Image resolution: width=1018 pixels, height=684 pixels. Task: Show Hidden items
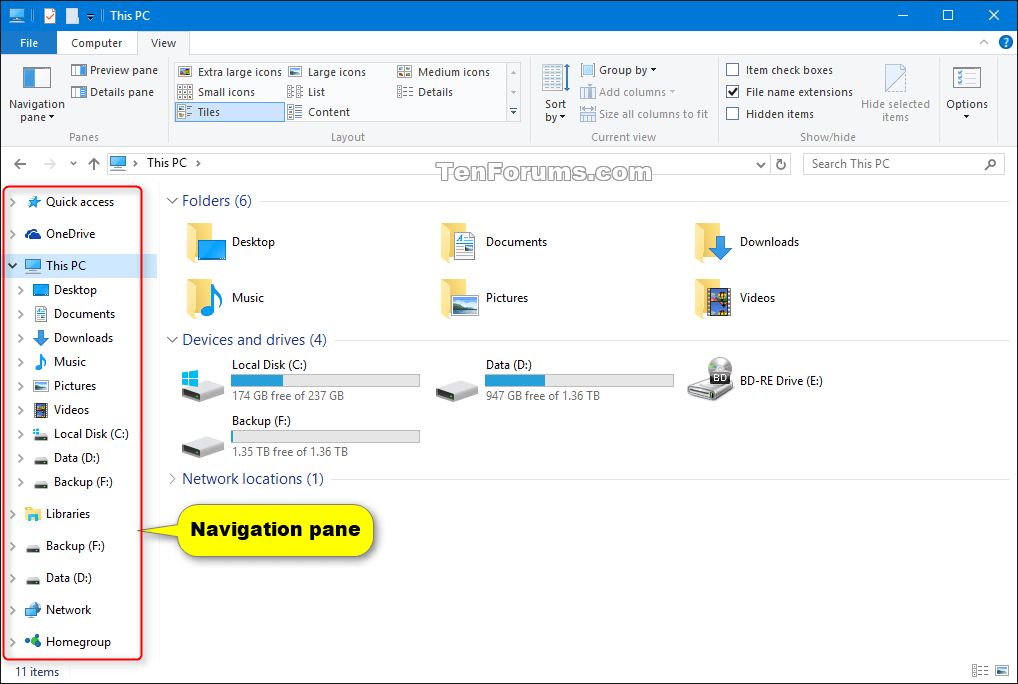tap(734, 113)
